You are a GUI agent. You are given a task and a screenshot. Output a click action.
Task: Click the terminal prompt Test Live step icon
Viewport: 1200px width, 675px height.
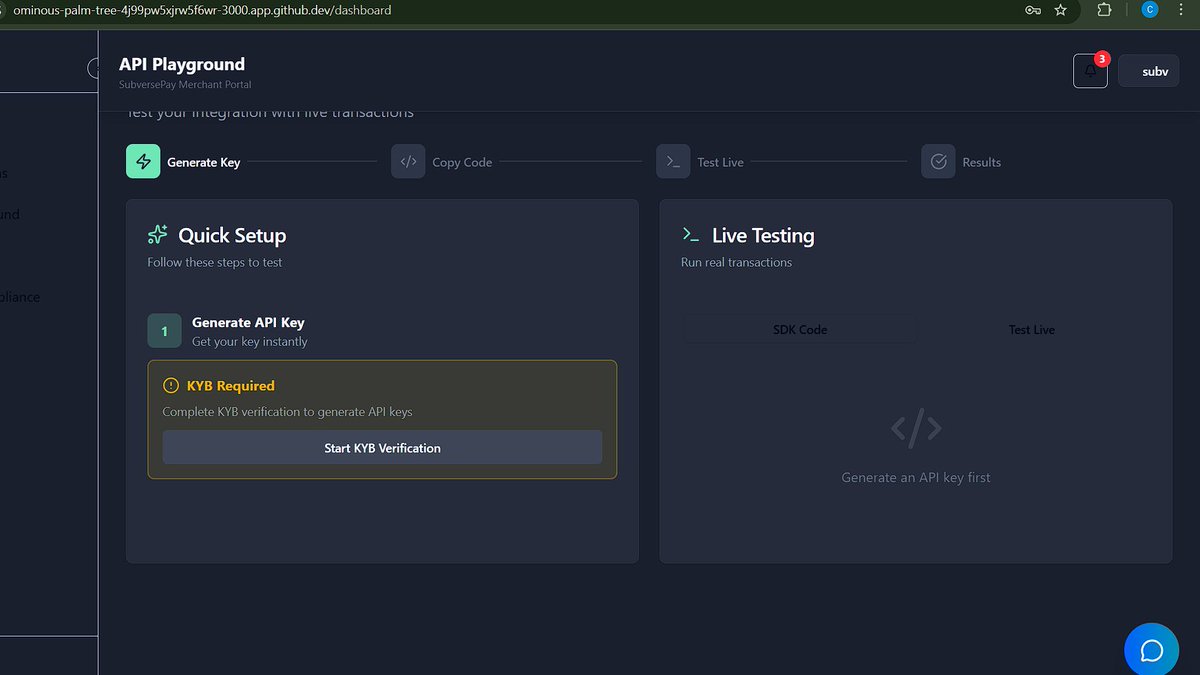pos(673,162)
